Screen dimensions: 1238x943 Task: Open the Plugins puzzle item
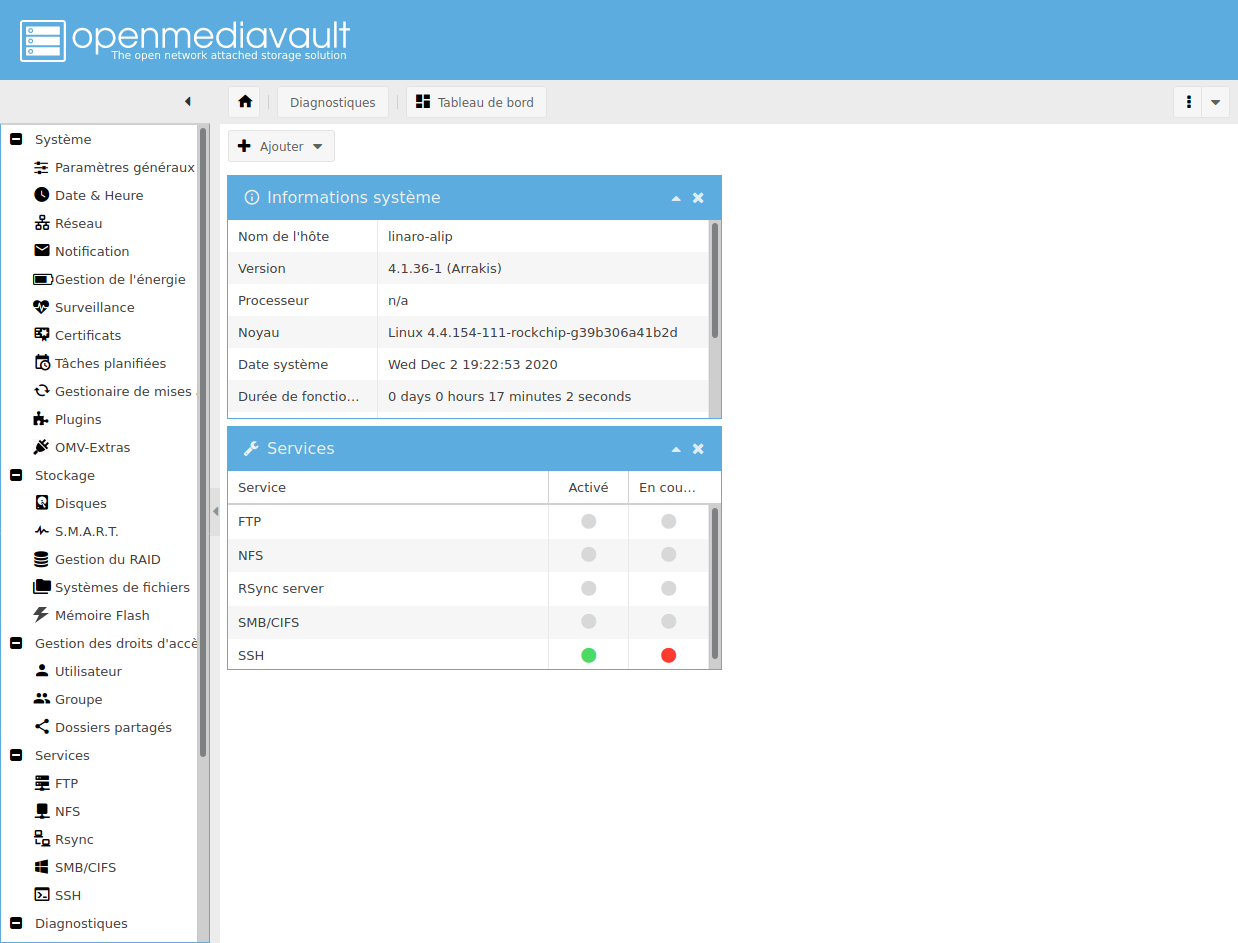(78, 419)
